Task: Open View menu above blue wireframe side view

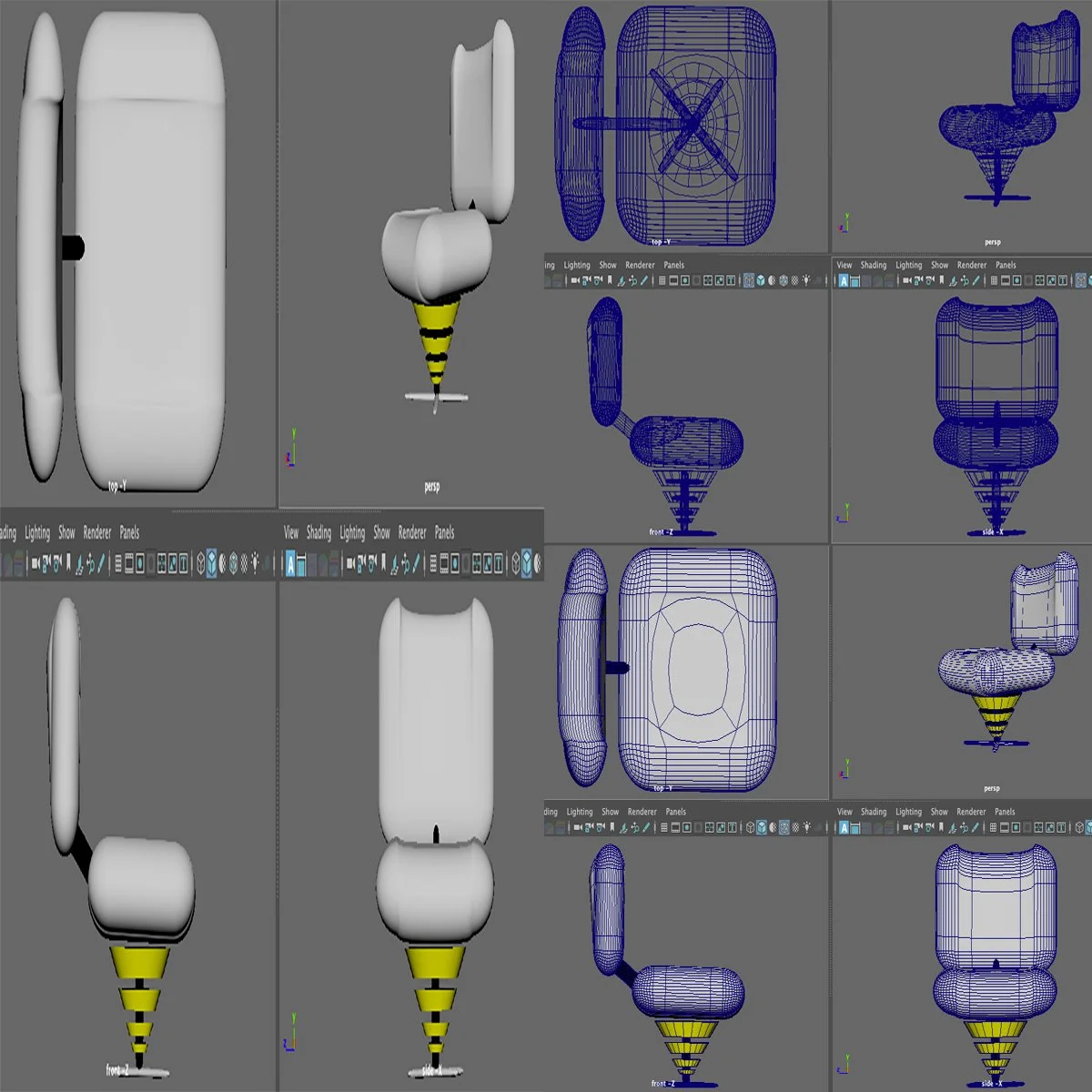Action: (844, 265)
